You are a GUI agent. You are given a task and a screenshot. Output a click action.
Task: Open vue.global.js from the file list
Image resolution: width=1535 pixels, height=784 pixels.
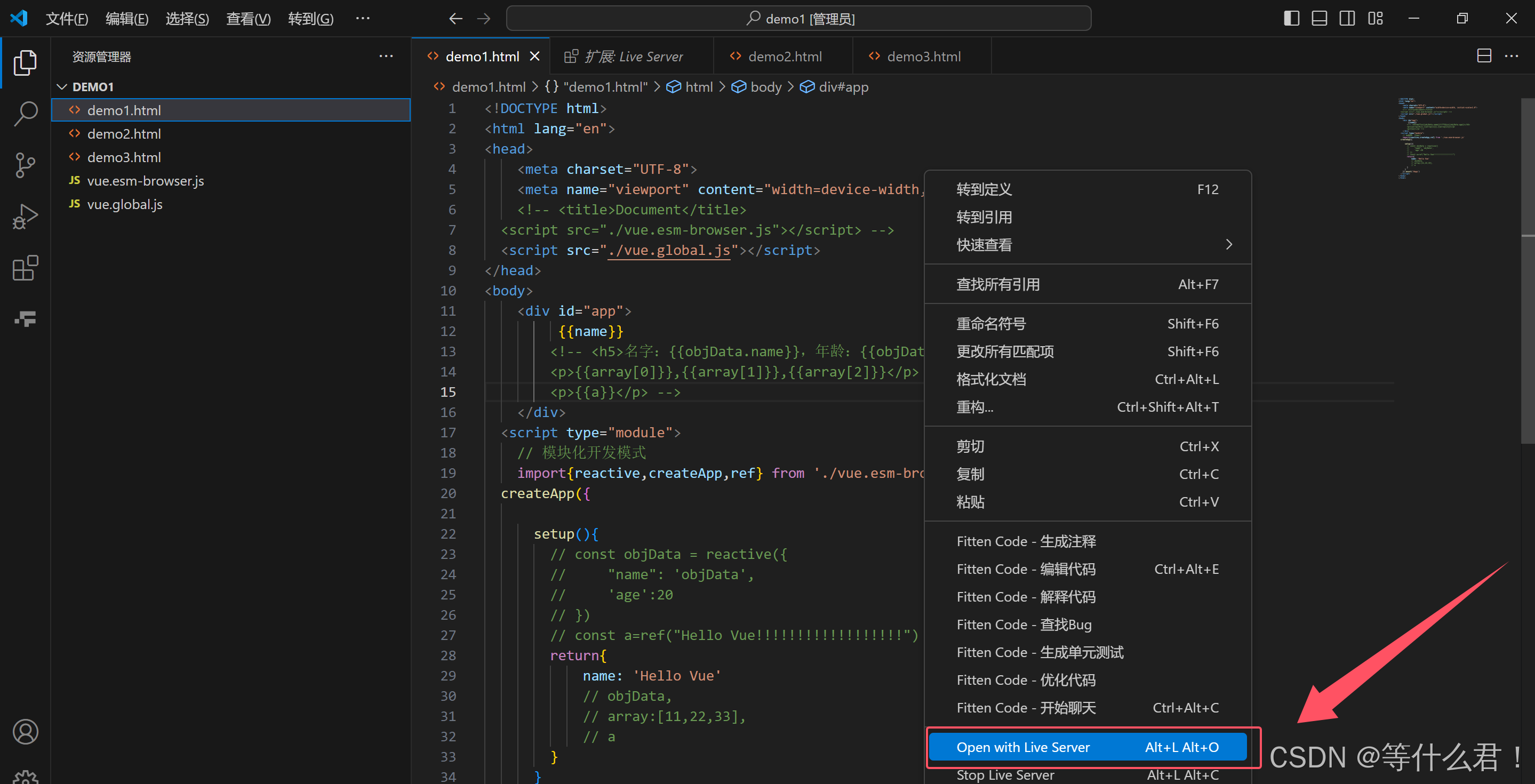coord(125,204)
